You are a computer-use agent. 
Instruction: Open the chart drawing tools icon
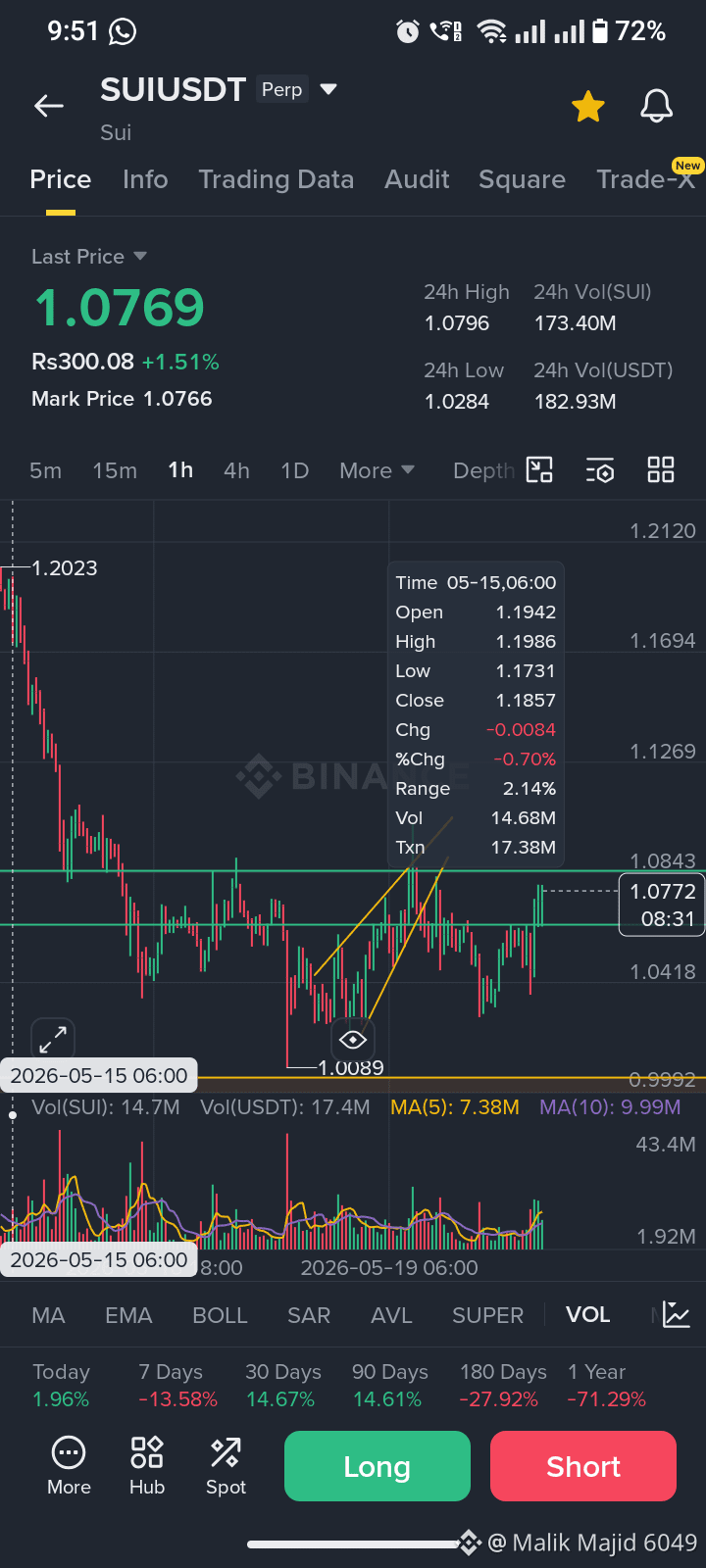(x=539, y=470)
